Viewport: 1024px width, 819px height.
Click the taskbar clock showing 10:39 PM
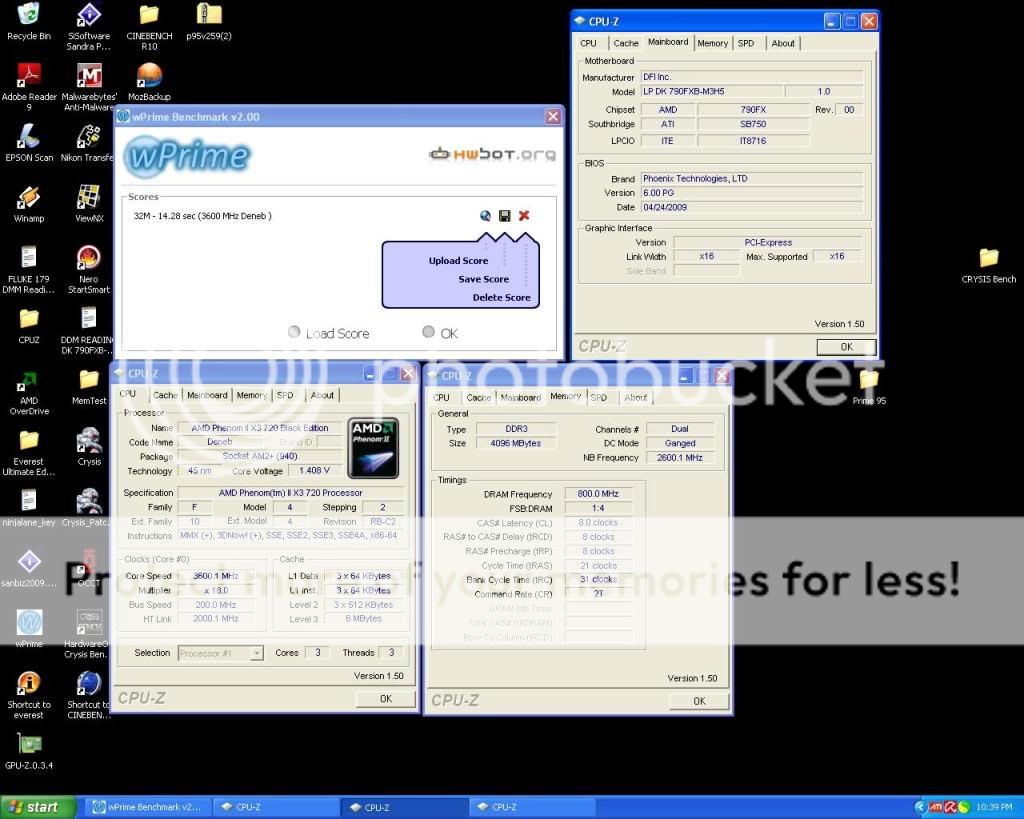point(995,807)
